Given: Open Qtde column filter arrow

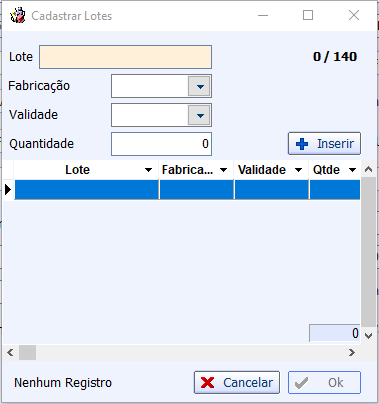Looking at the screenshot, I should [x=352, y=170].
